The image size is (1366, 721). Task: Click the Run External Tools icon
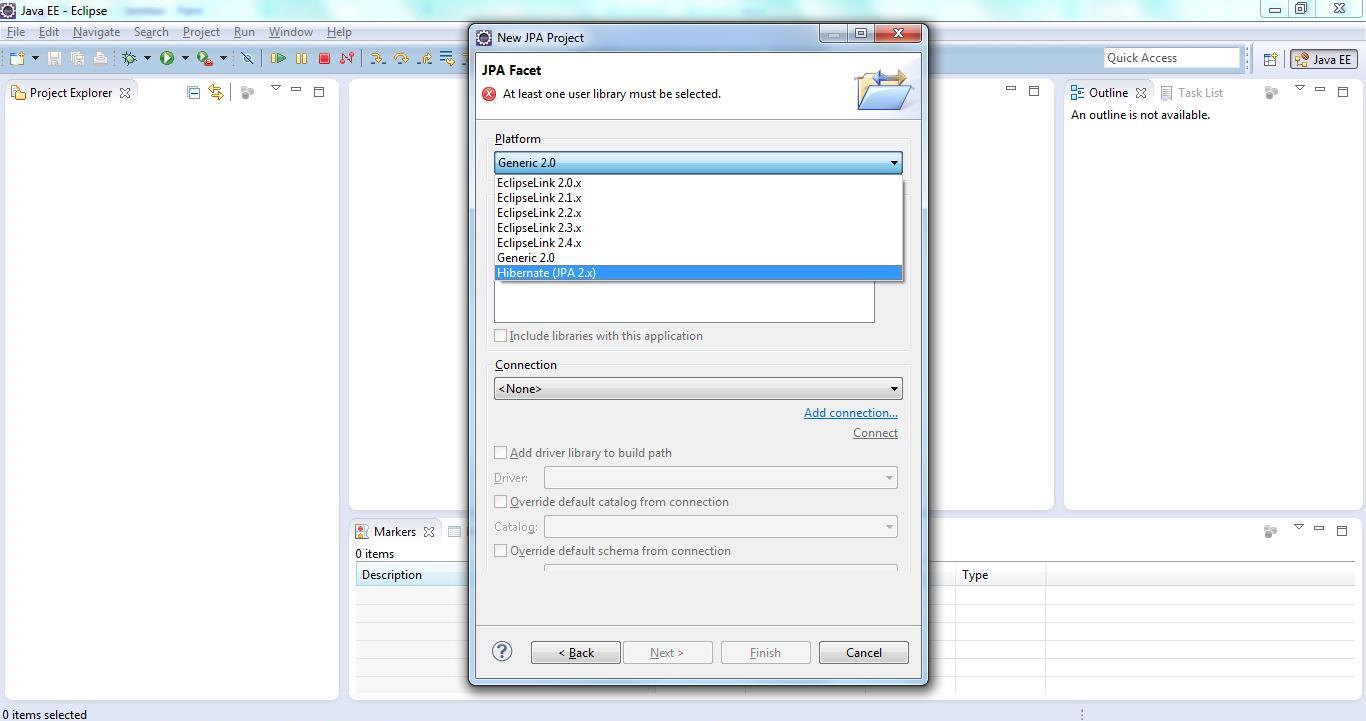205,58
